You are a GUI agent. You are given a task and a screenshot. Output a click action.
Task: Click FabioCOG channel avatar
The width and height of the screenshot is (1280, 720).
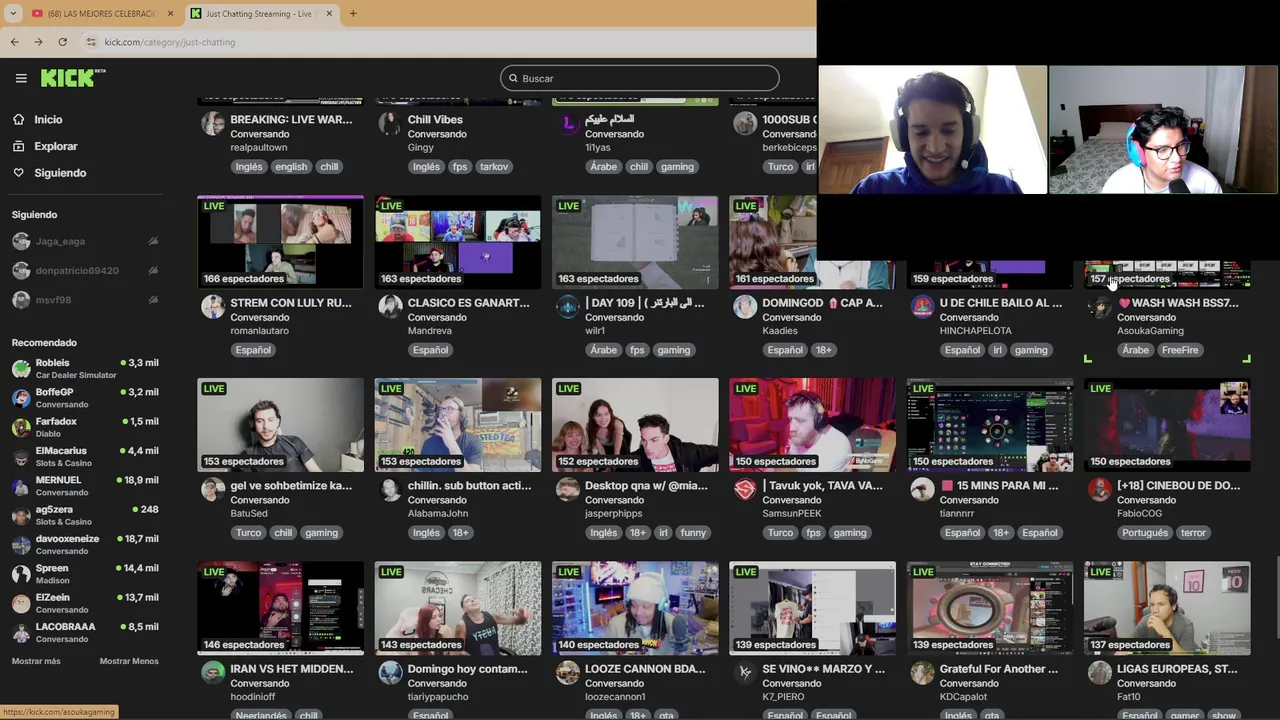[x=1100, y=489]
